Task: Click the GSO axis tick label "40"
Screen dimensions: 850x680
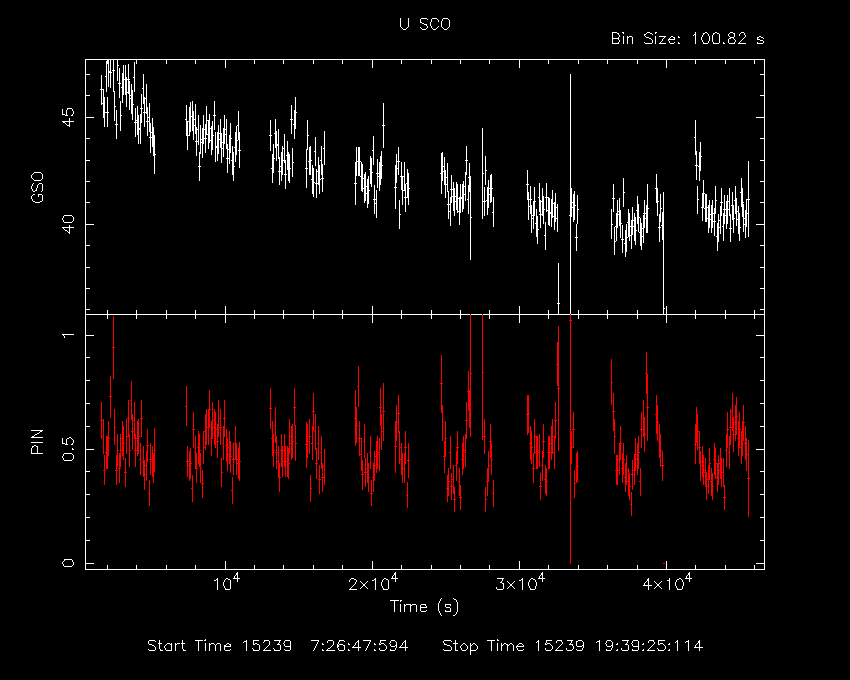Action: 69,224
